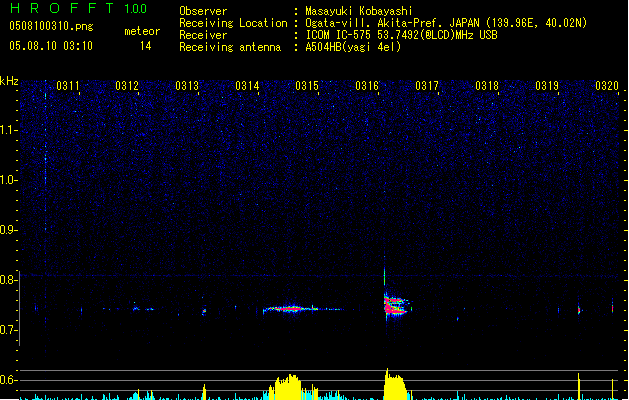Screen dimensions: 629x400
Task: Click the 0317 time marker
Action: (x=427, y=85)
